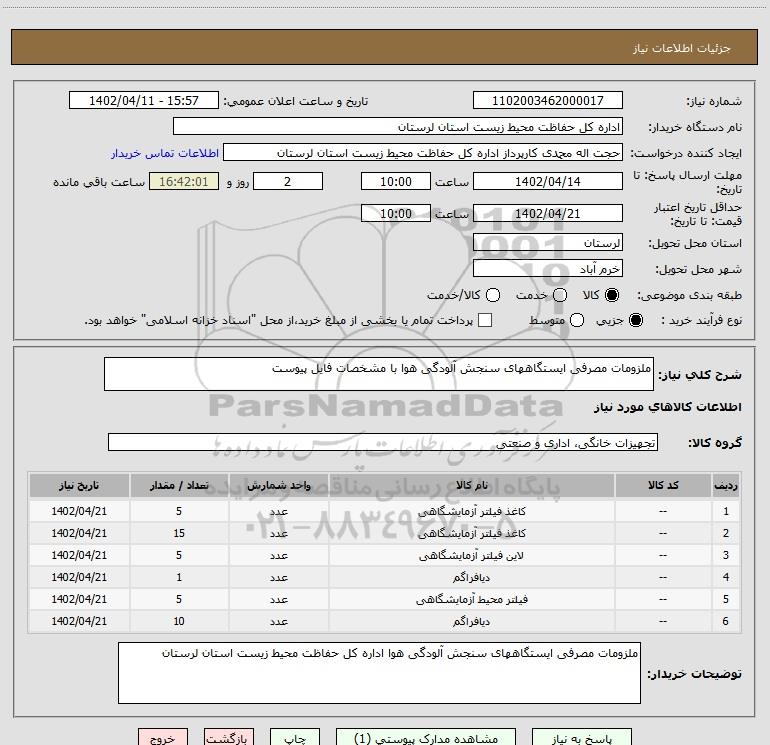Click the announcement date field 1402/04/11 - 15:57

pos(143,101)
